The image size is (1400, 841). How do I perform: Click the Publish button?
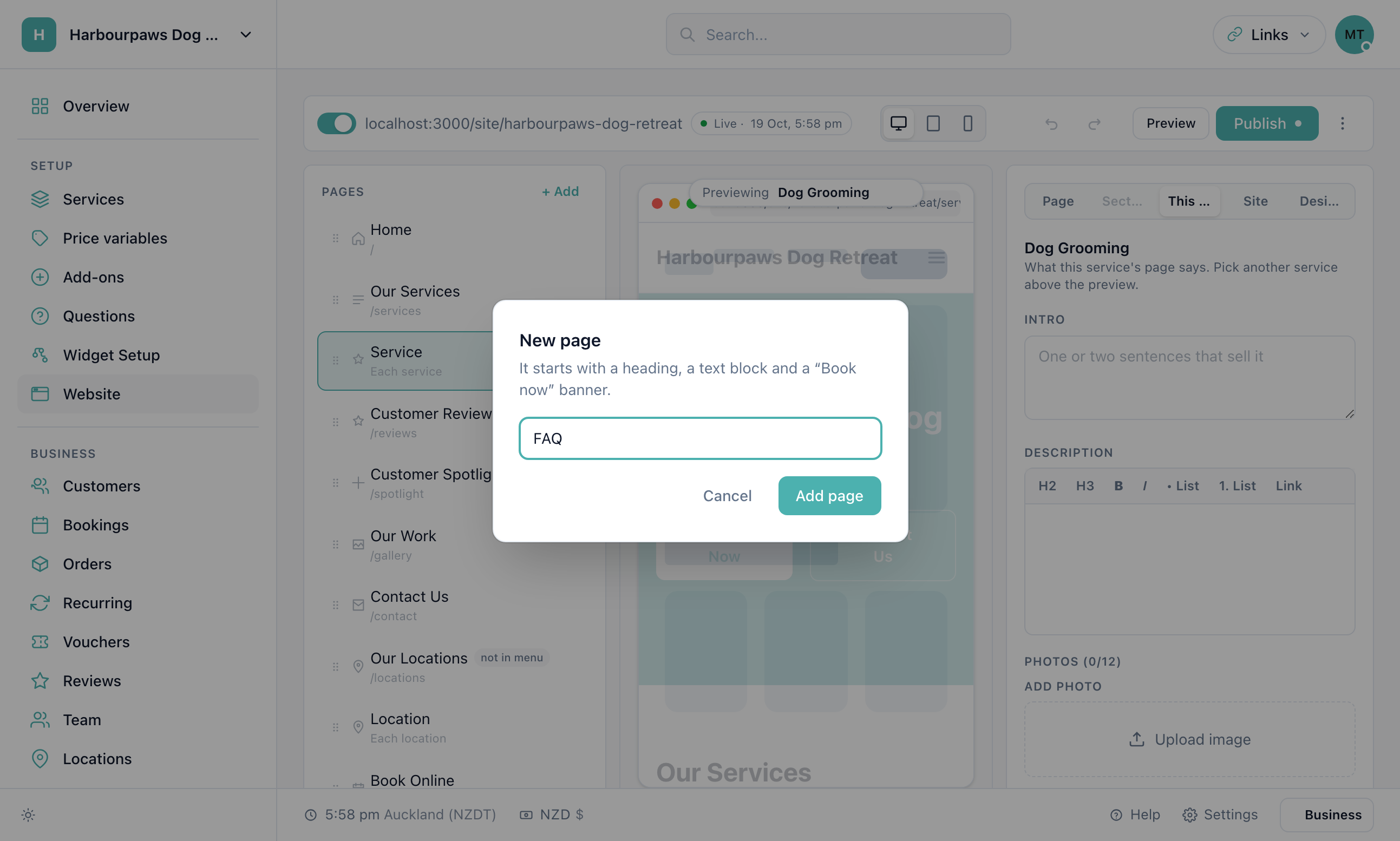(1267, 123)
